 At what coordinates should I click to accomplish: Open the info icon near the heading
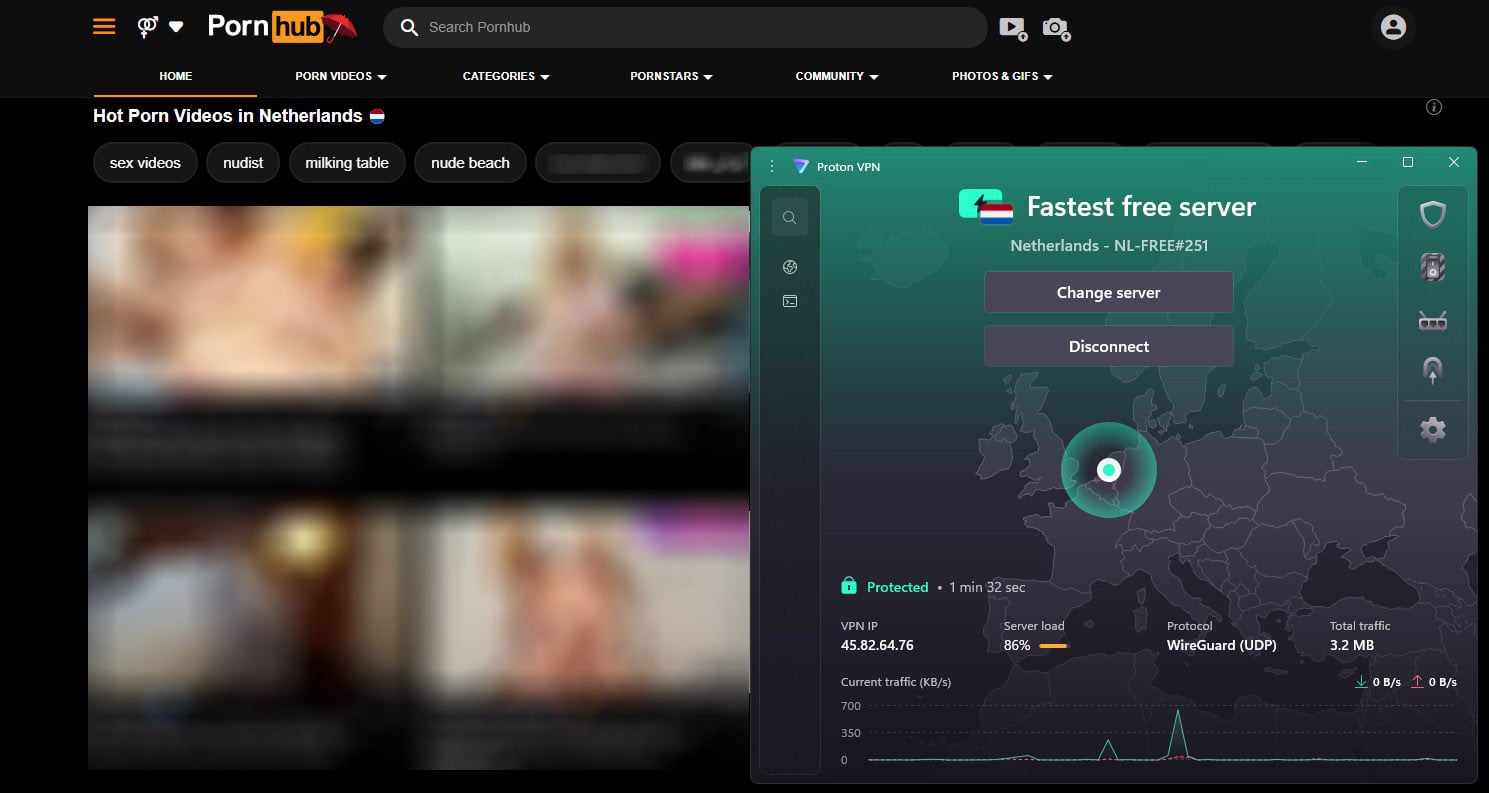[x=1434, y=107]
